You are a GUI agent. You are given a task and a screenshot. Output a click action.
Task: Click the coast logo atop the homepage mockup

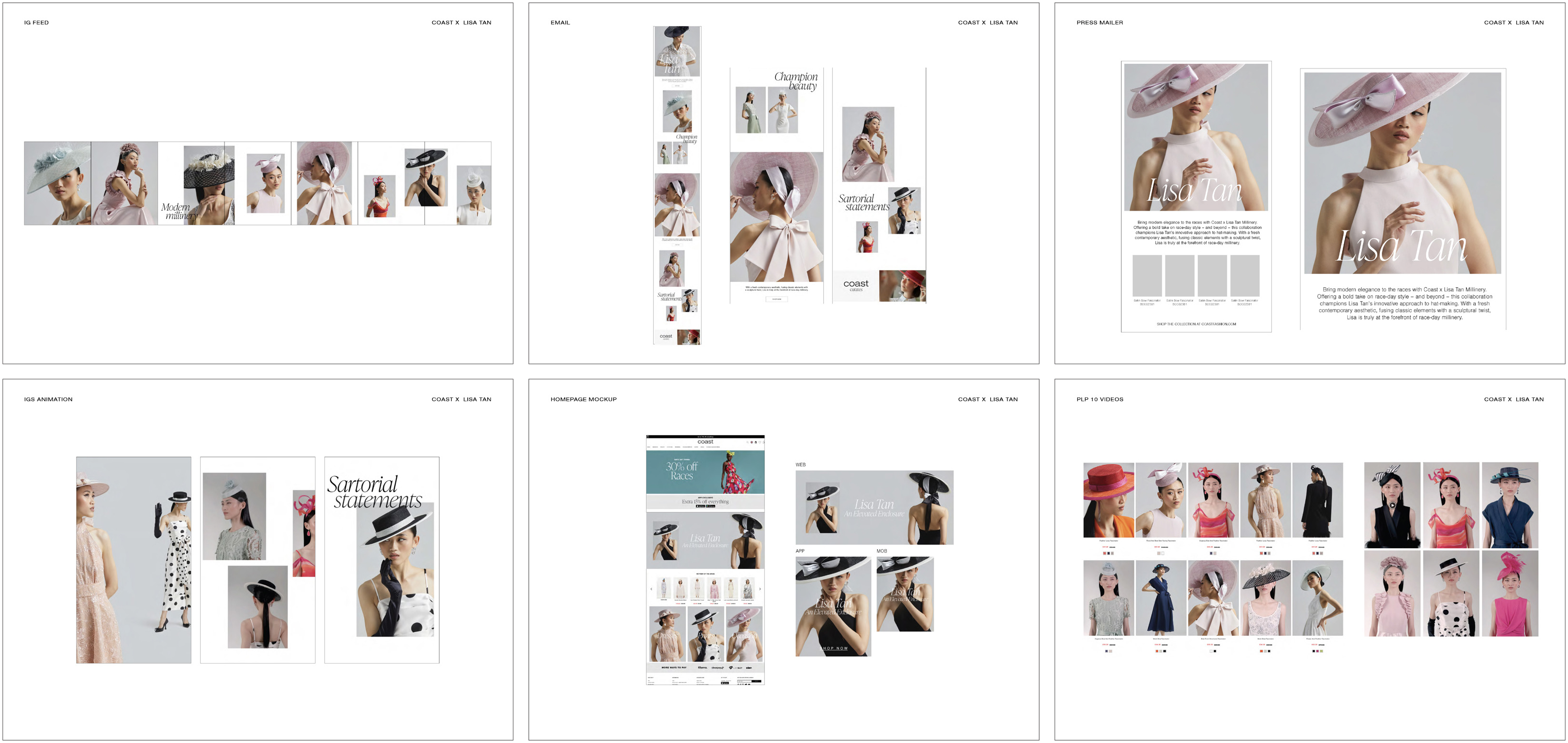[705, 442]
